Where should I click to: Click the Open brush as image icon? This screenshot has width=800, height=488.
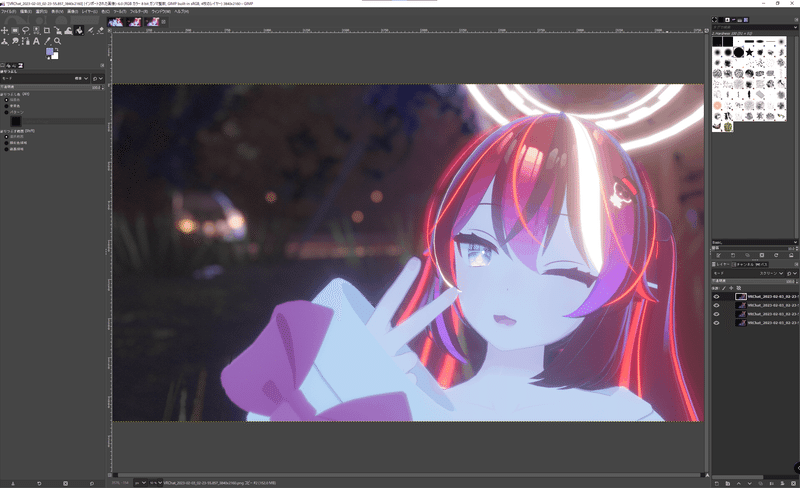[x=791, y=255]
